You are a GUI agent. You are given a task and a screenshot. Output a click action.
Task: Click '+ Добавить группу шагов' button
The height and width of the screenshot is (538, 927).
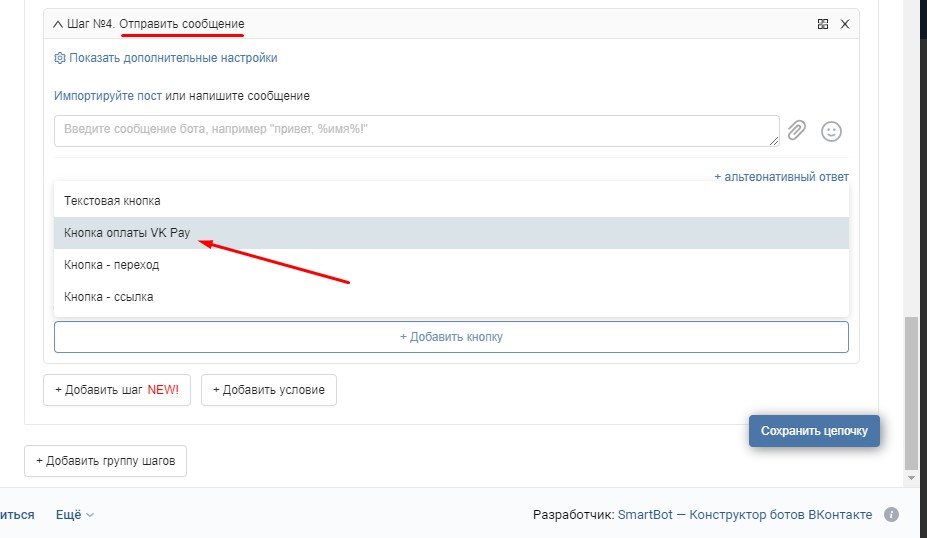[x=105, y=461]
